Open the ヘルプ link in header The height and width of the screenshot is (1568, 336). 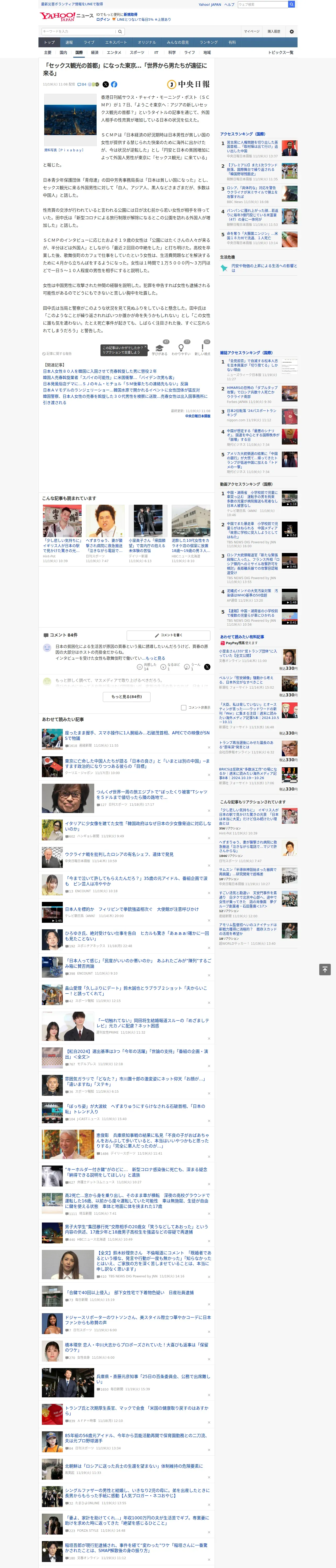tap(229, 4)
